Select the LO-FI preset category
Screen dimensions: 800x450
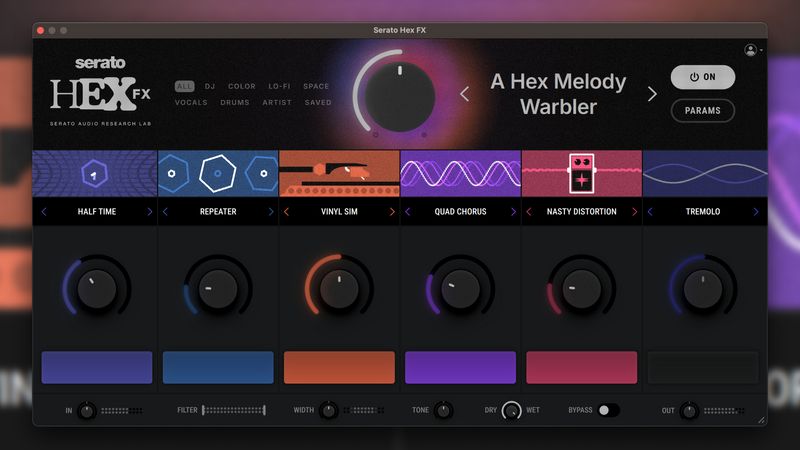tap(279, 86)
